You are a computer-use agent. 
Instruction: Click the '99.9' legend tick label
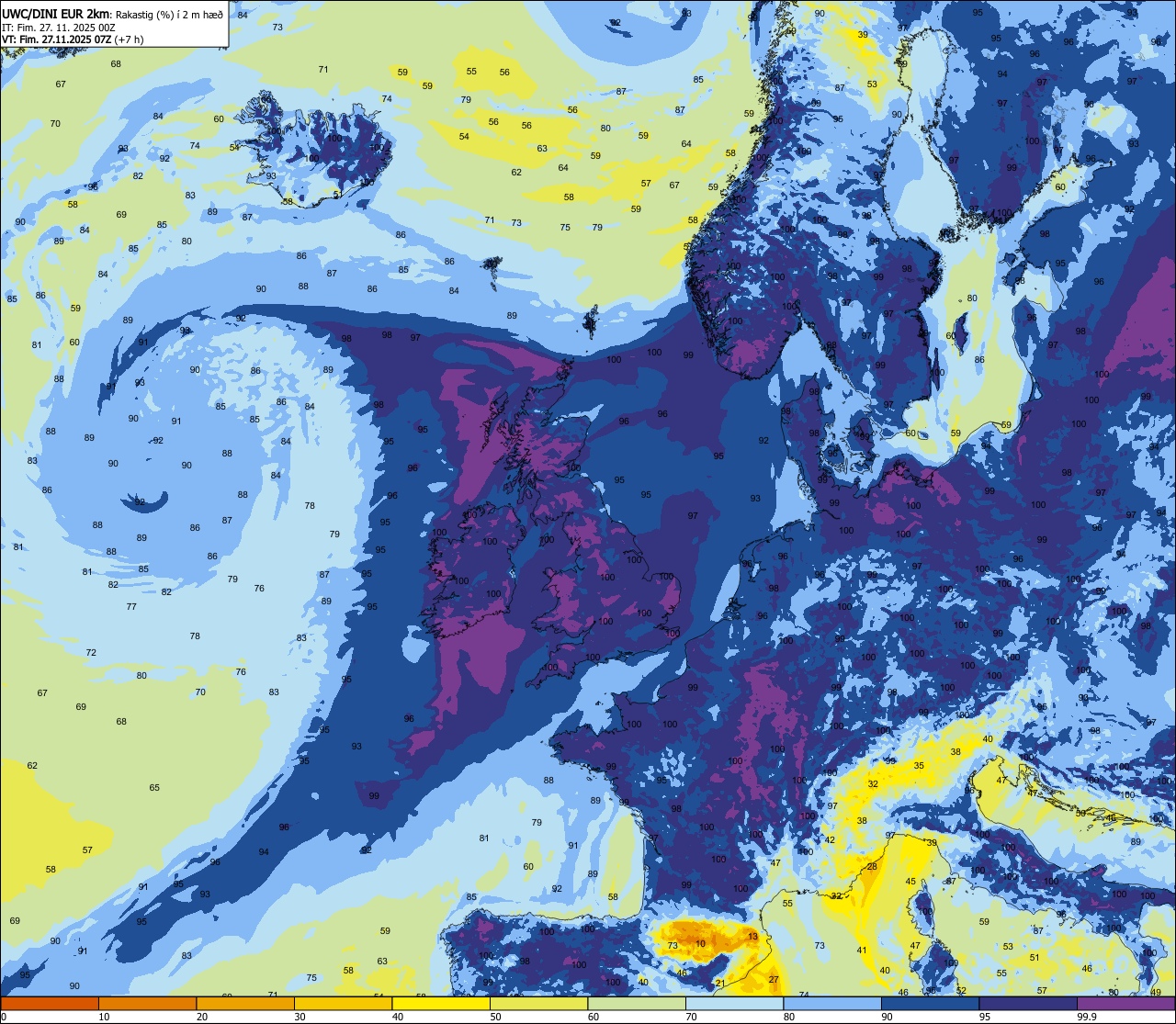pos(1088,1017)
